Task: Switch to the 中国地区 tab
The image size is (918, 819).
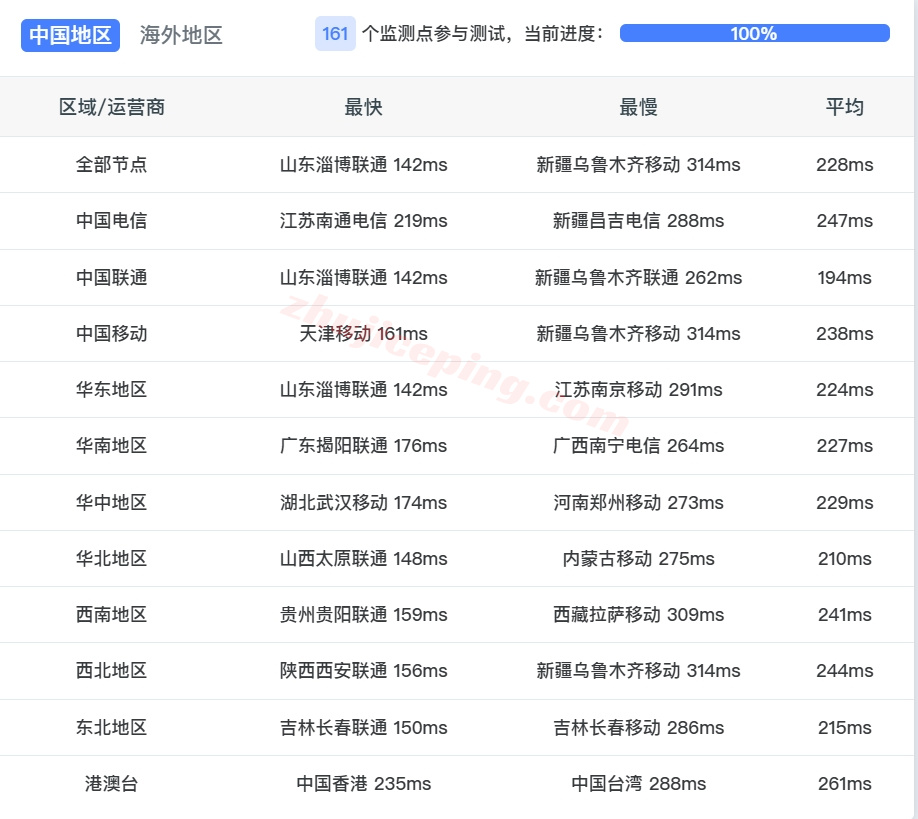Action: pyautogui.click(x=70, y=35)
